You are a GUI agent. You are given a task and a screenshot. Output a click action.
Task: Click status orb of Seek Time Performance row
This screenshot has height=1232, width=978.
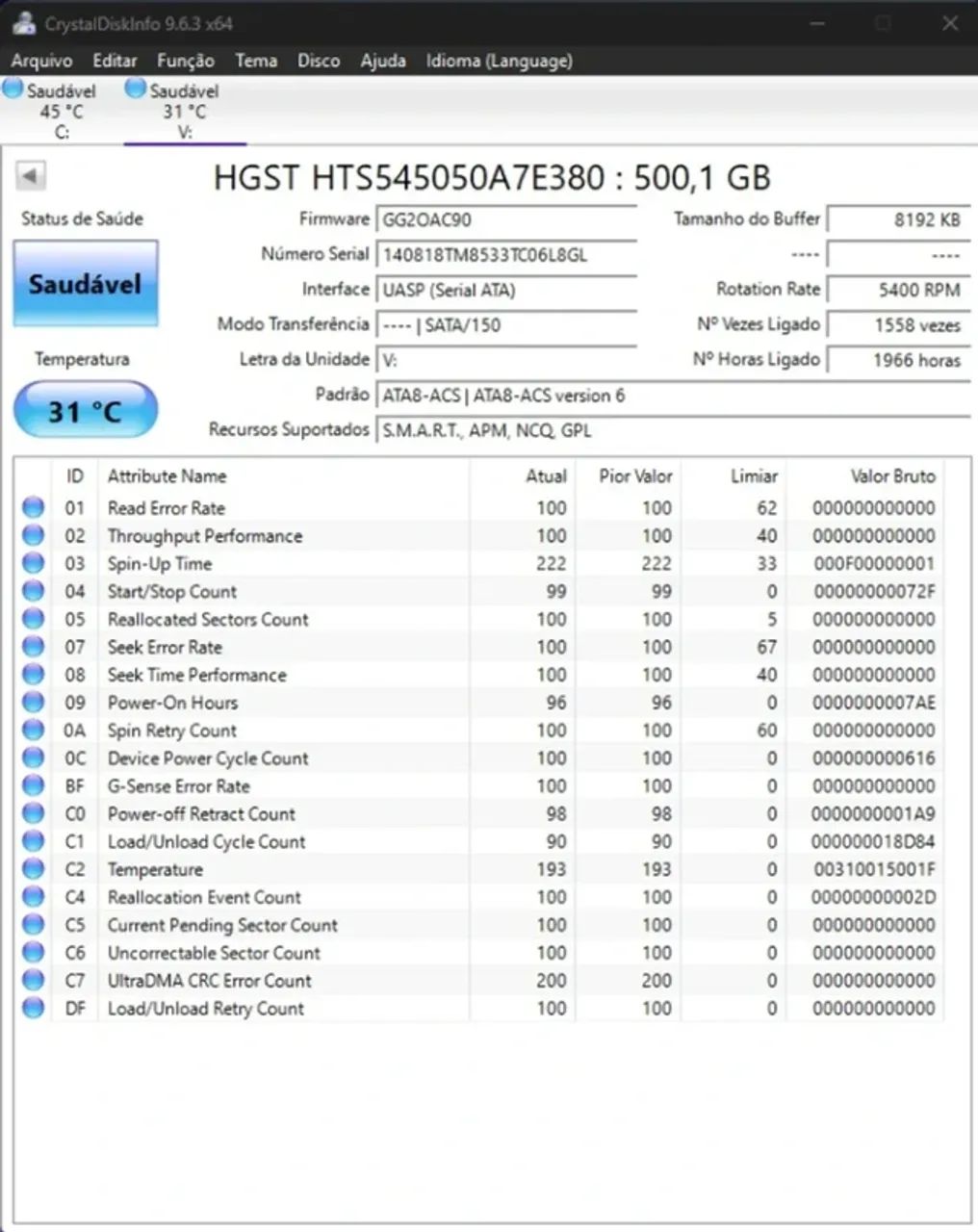click(x=34, y=675)
